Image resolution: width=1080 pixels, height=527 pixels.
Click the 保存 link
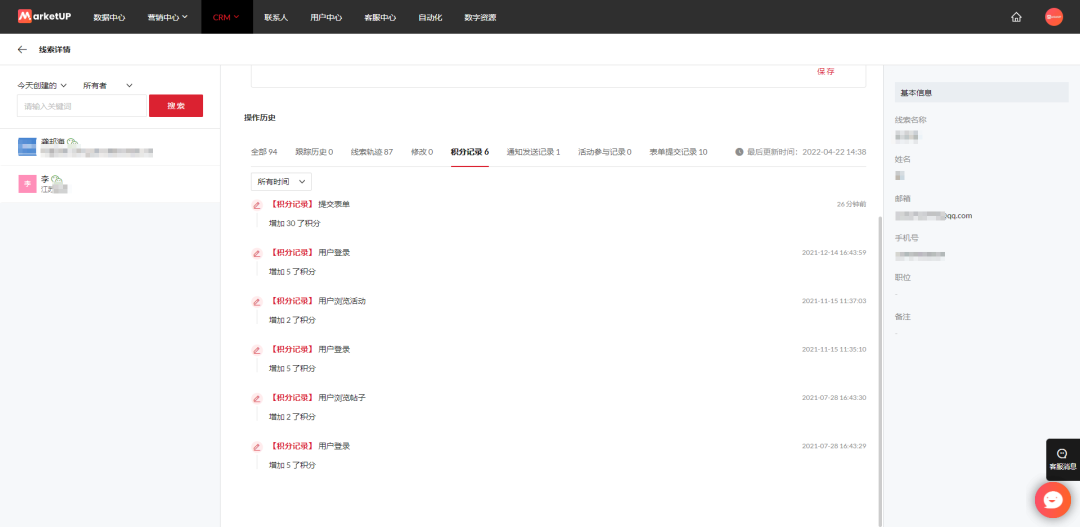(825, 72)
